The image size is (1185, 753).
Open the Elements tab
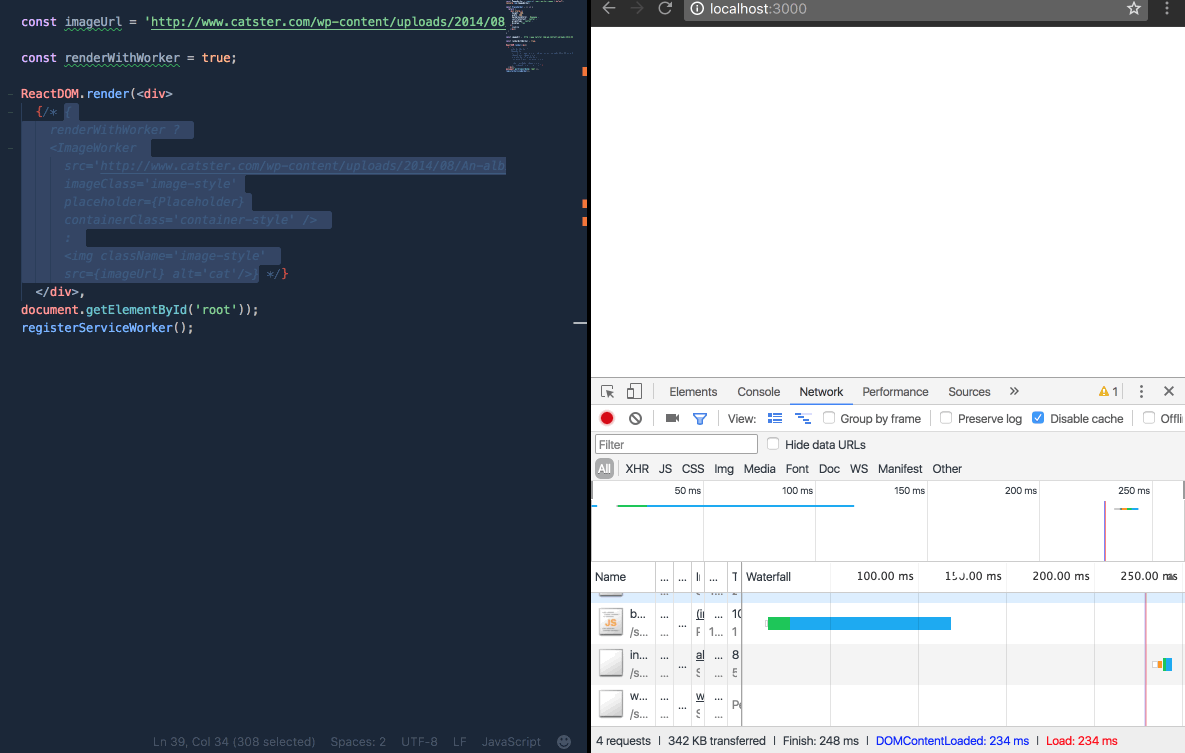693,392
